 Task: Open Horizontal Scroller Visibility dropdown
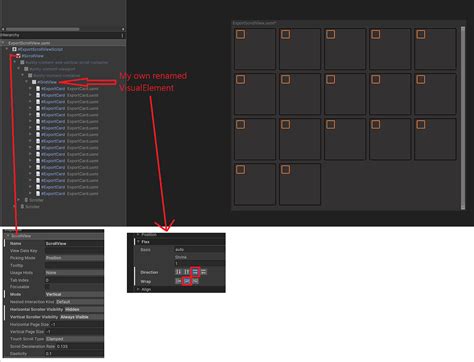click(x=84, y=309)
